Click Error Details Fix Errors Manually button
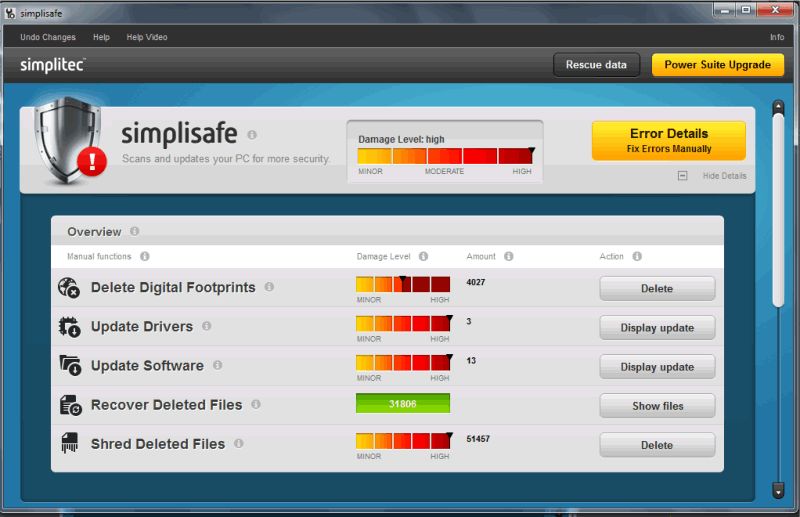 (669, 140)
